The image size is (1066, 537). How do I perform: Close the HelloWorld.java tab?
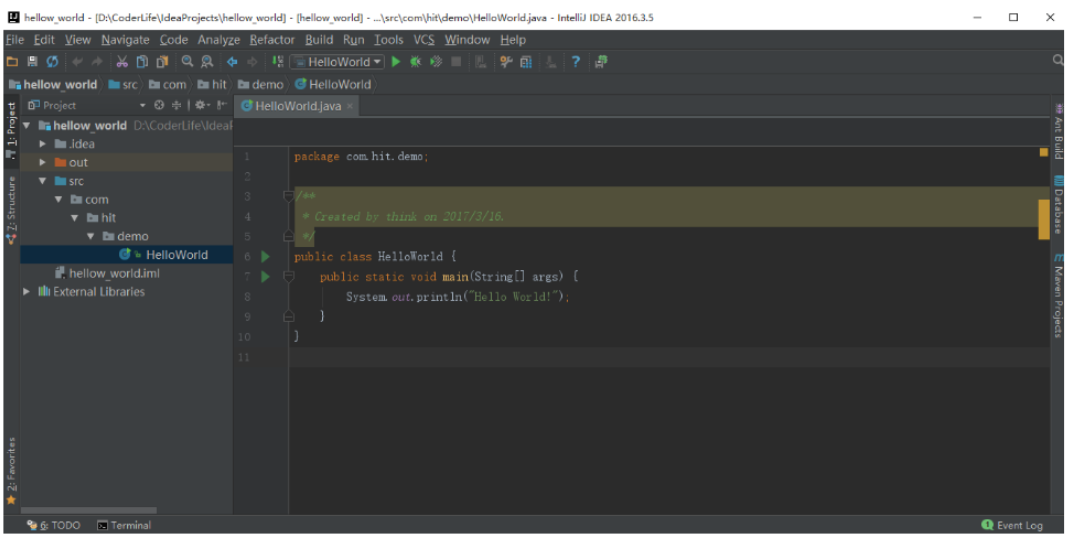pyautogui.click(x=349, y=106)
